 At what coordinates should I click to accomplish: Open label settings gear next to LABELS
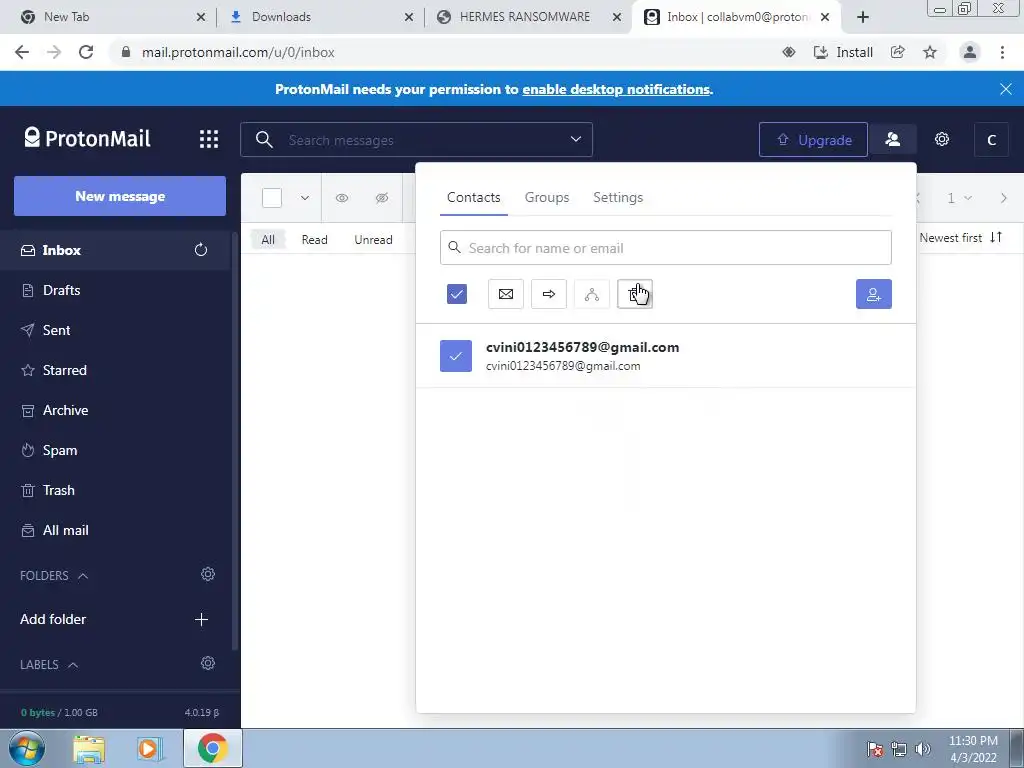[208, 663]
